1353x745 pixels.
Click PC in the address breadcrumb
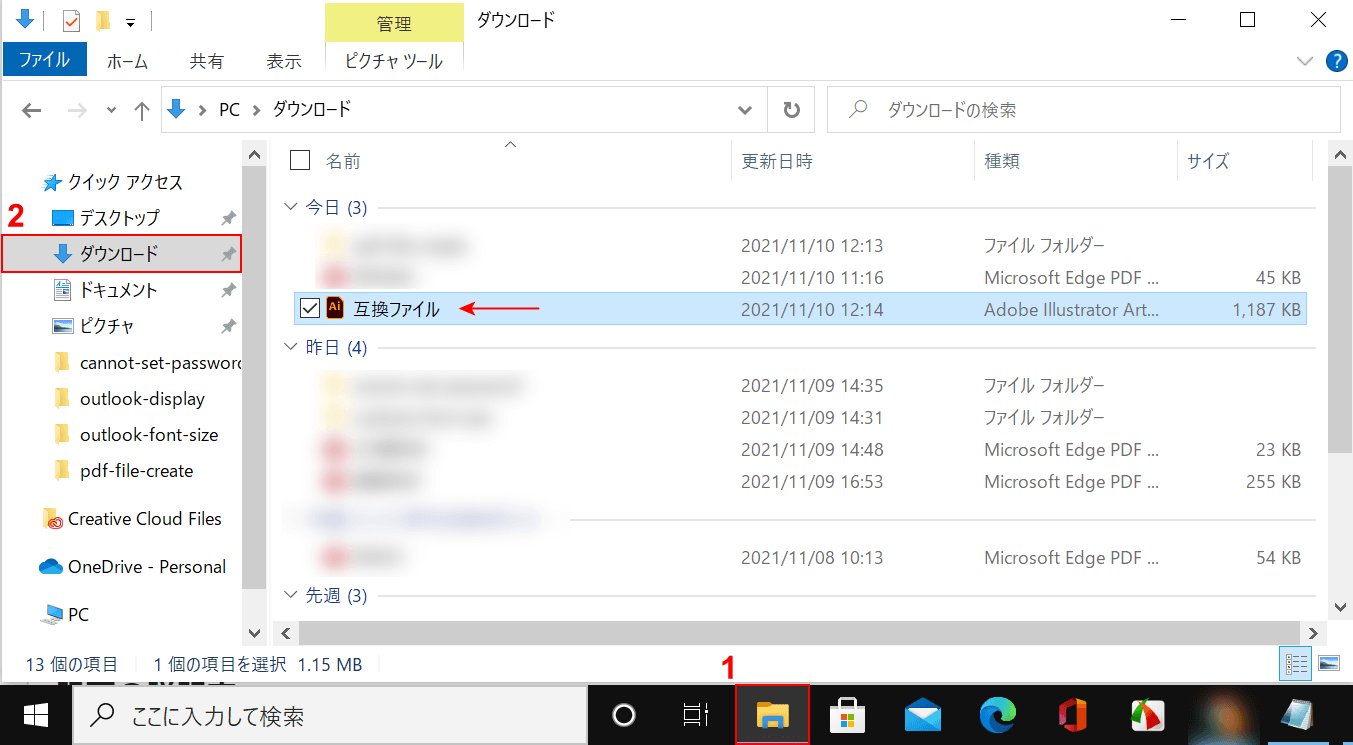tap(230, 110)
